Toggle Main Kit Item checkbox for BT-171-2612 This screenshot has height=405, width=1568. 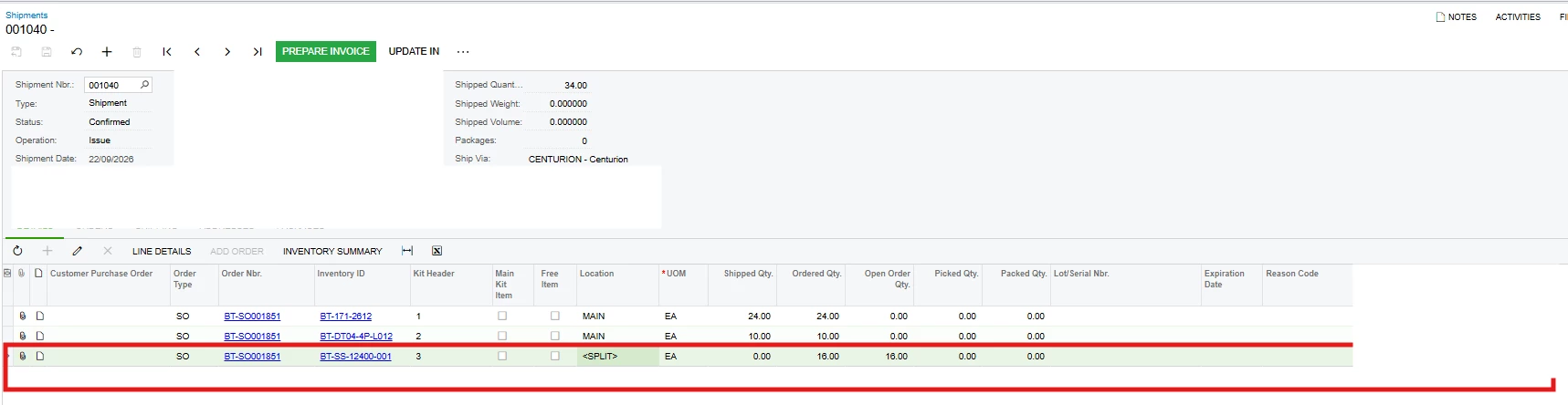coord(502,316)
